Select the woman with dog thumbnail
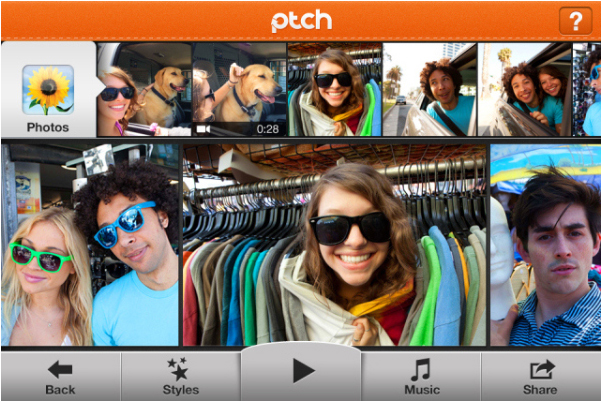Image resolution: width=602 pixels, height=402 pixels. (145, 88)
